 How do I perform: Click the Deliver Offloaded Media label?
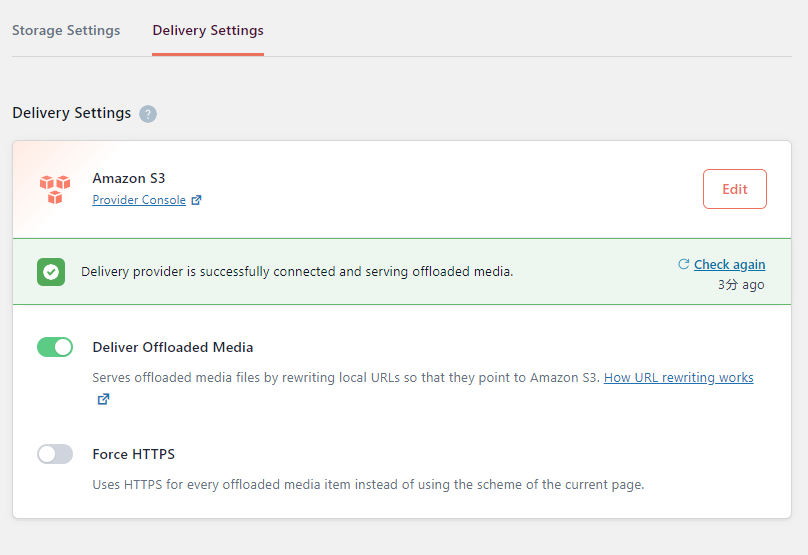173,347
